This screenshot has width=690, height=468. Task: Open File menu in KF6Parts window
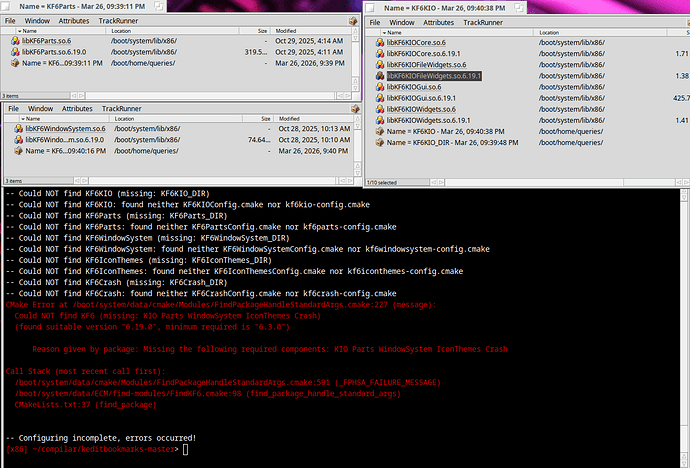10,21
